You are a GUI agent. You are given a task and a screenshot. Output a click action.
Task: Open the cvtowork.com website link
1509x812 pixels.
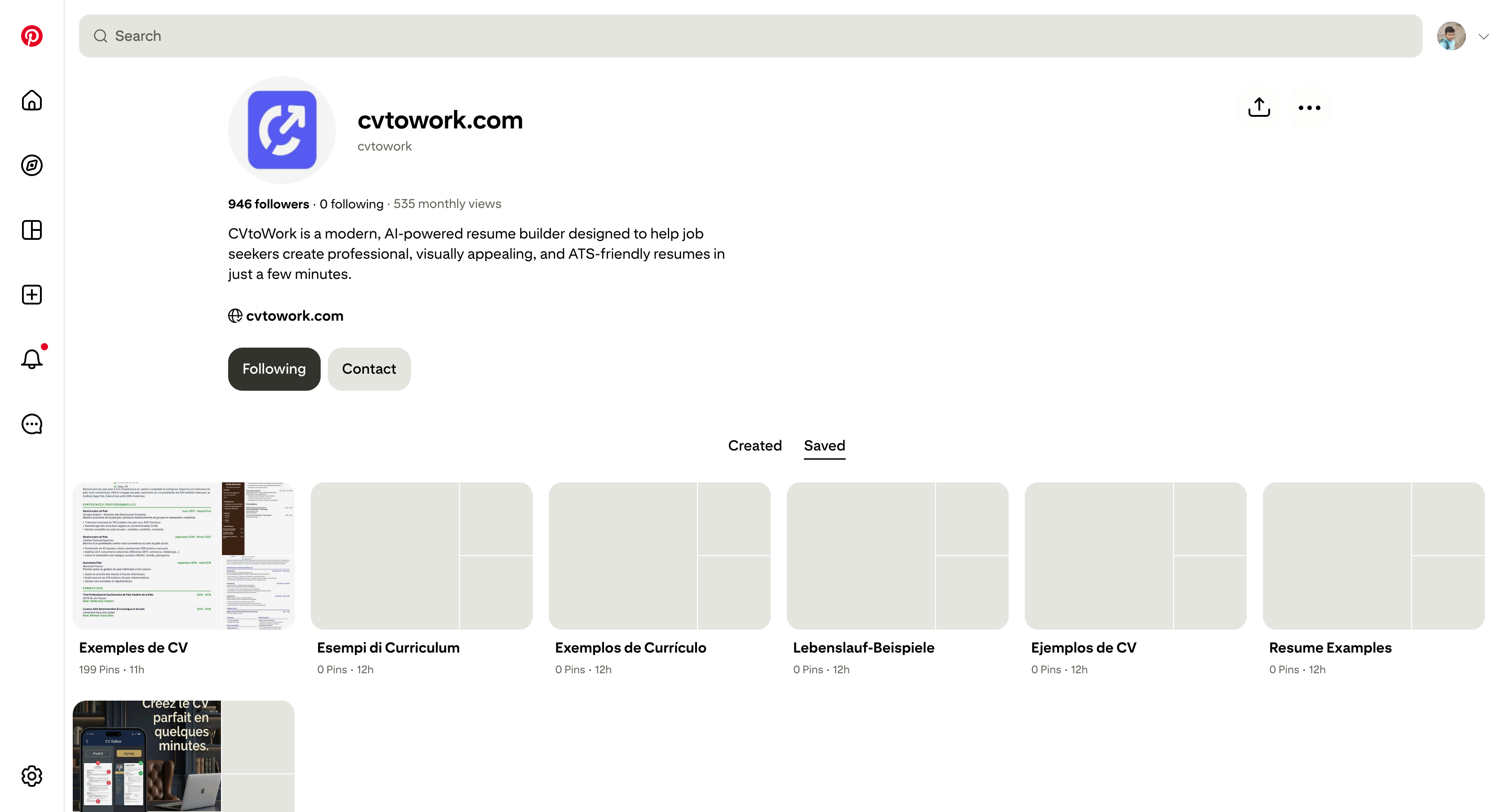pos(295,316)
